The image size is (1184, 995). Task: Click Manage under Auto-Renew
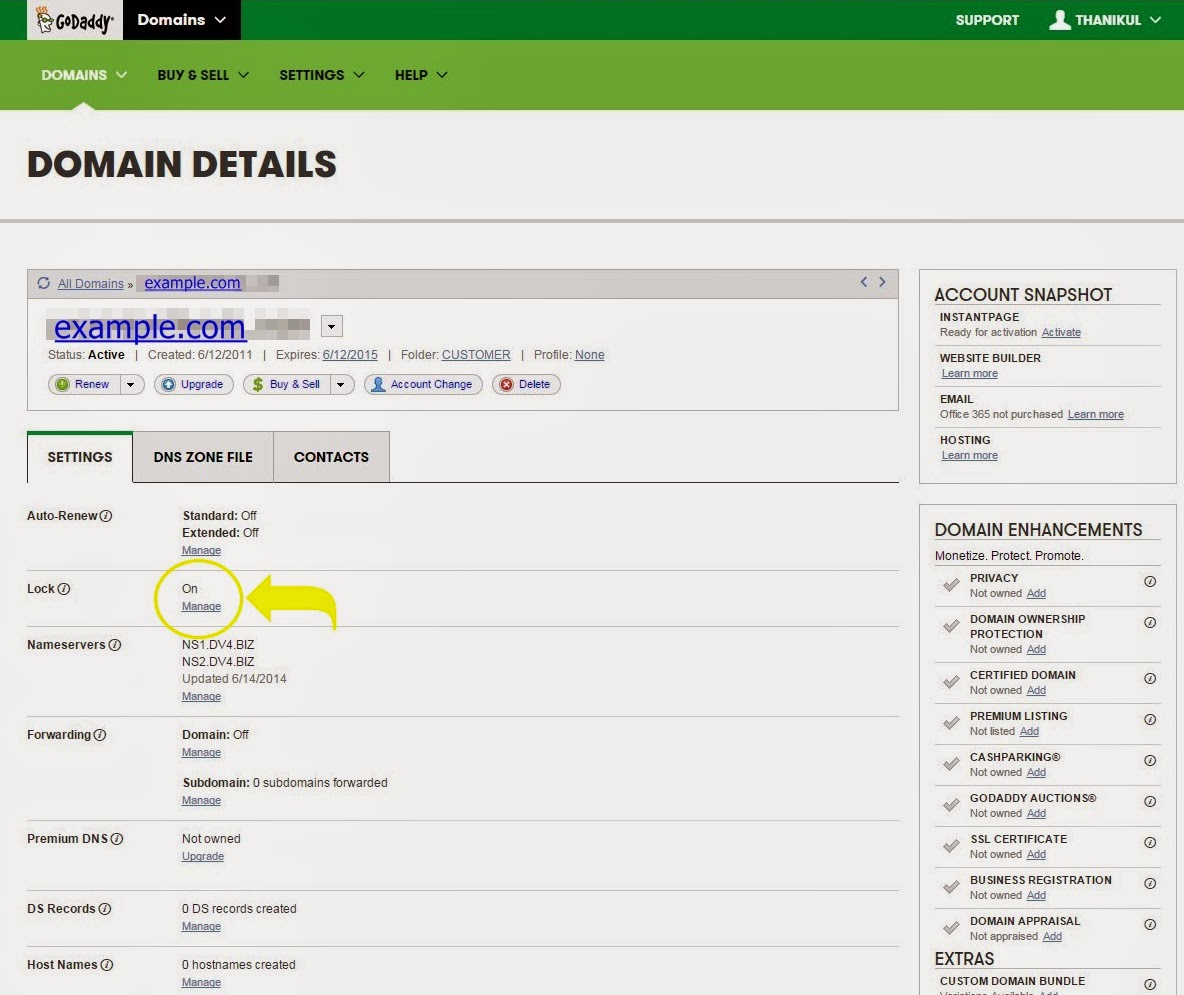pos(202,550)
